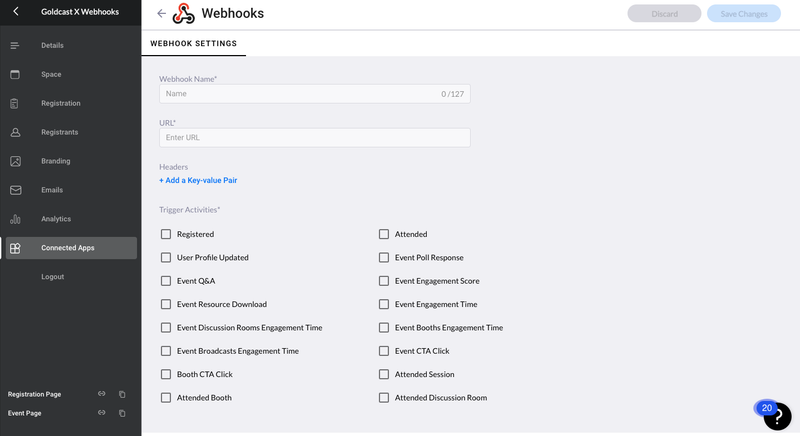Check the Event Poll Response trigger
This screenshot has width=800, height=436.
[x=384, y=257]
